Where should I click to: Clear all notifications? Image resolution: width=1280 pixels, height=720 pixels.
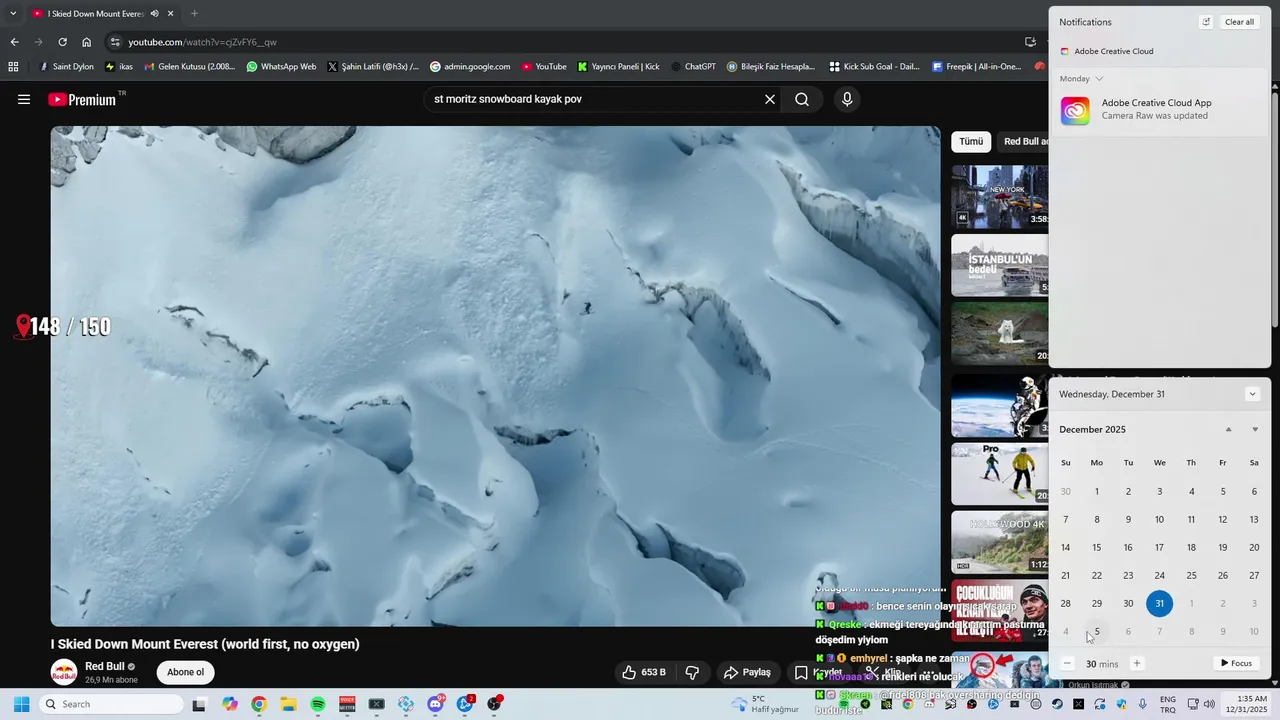[1239, 22]
